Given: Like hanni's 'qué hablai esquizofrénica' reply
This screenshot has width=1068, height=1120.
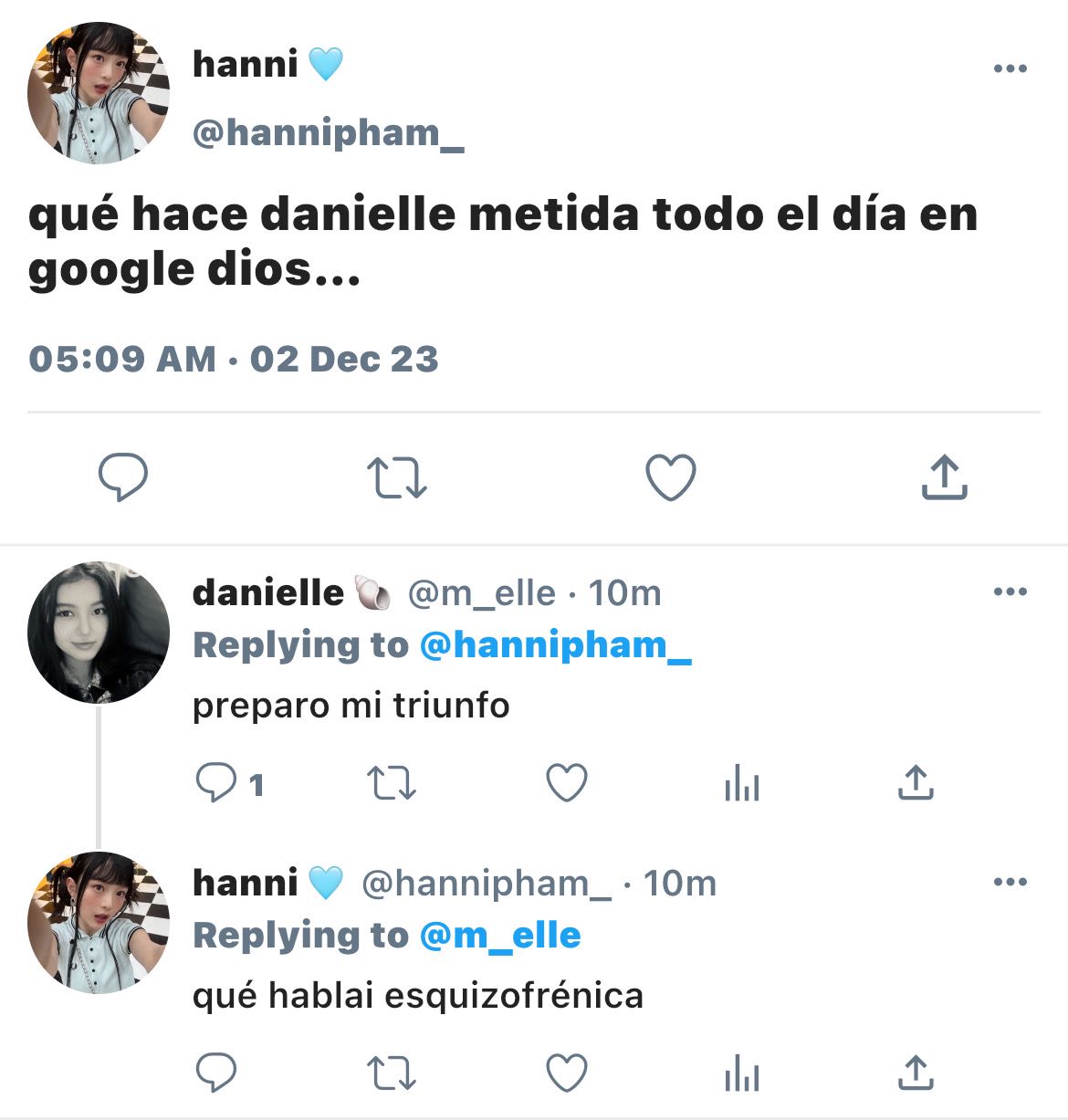Looking at the screenshot, I should click(566, 1073).
